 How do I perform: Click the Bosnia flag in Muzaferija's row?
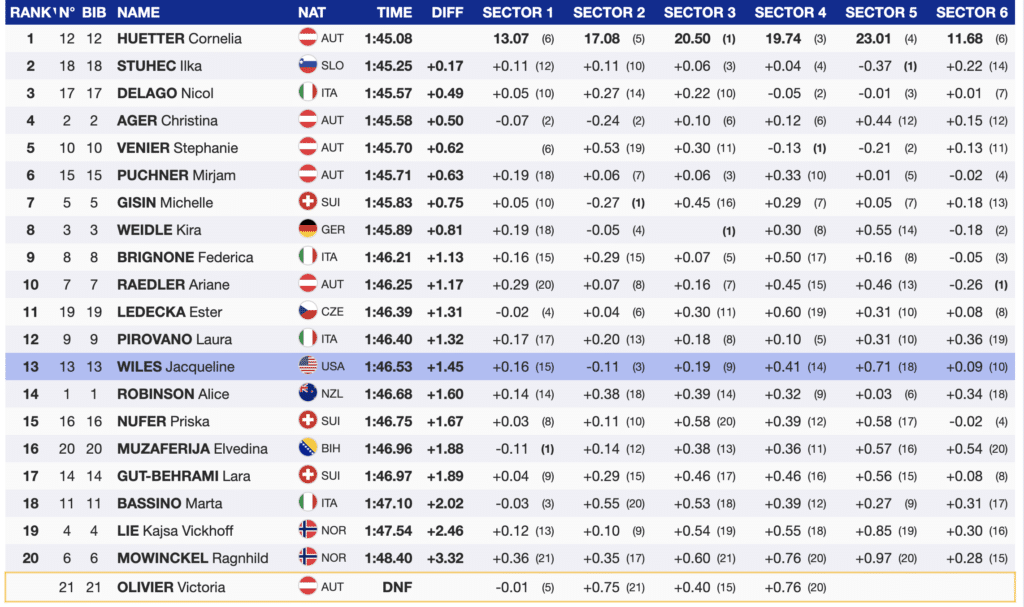[308, 448]
